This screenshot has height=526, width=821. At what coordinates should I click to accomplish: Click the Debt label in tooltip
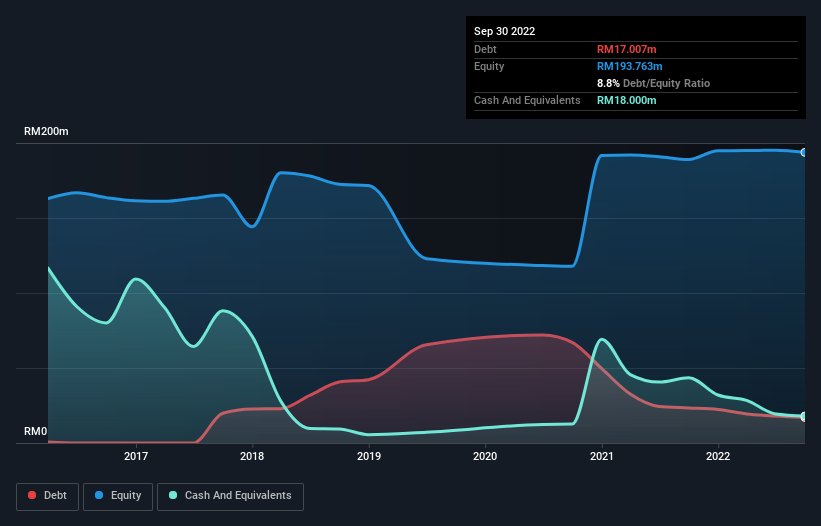click(485, 49)
